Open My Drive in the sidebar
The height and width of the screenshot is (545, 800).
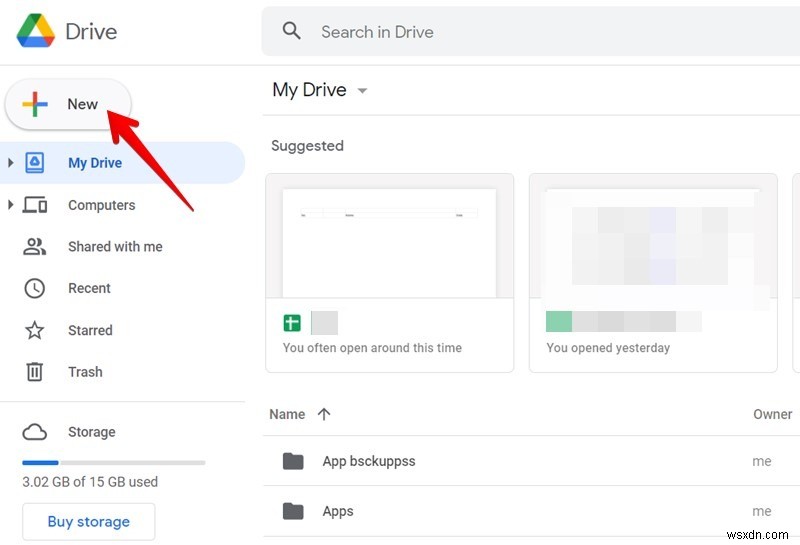point(95,163)
